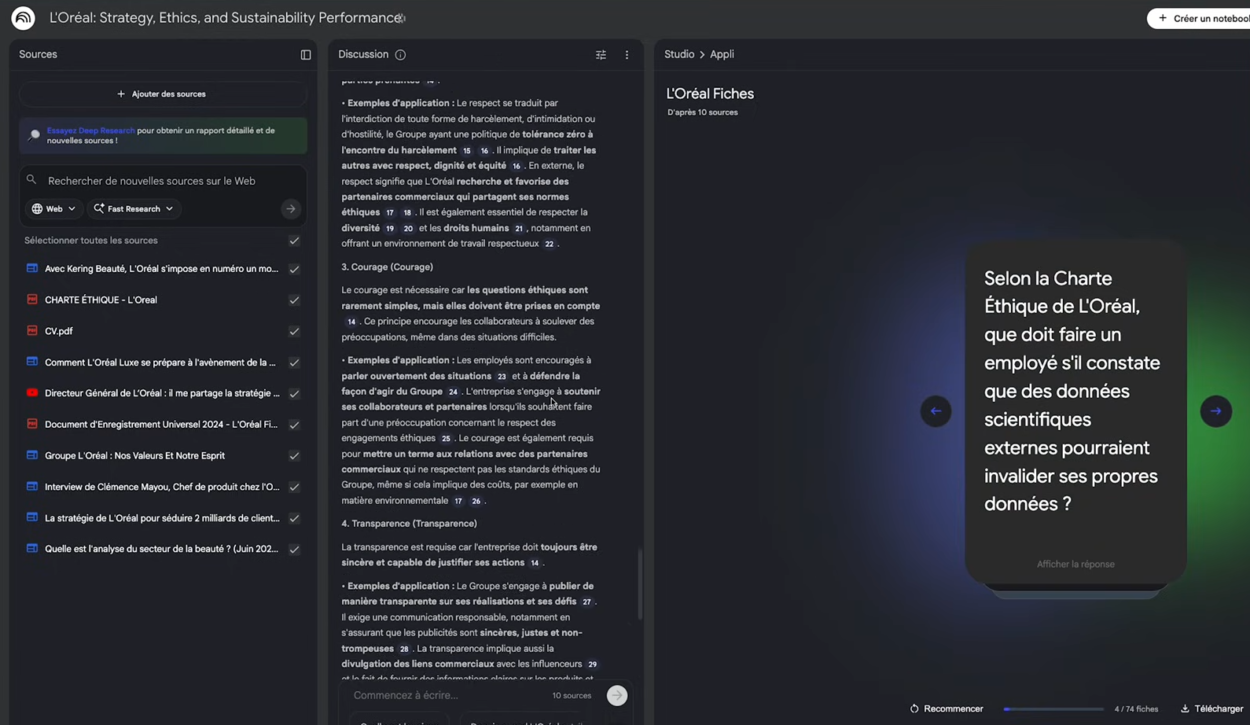Screen dimensions: 1250x725
Task: Expand the Fast Research mode dropdown
Action: tap(133, 208)
